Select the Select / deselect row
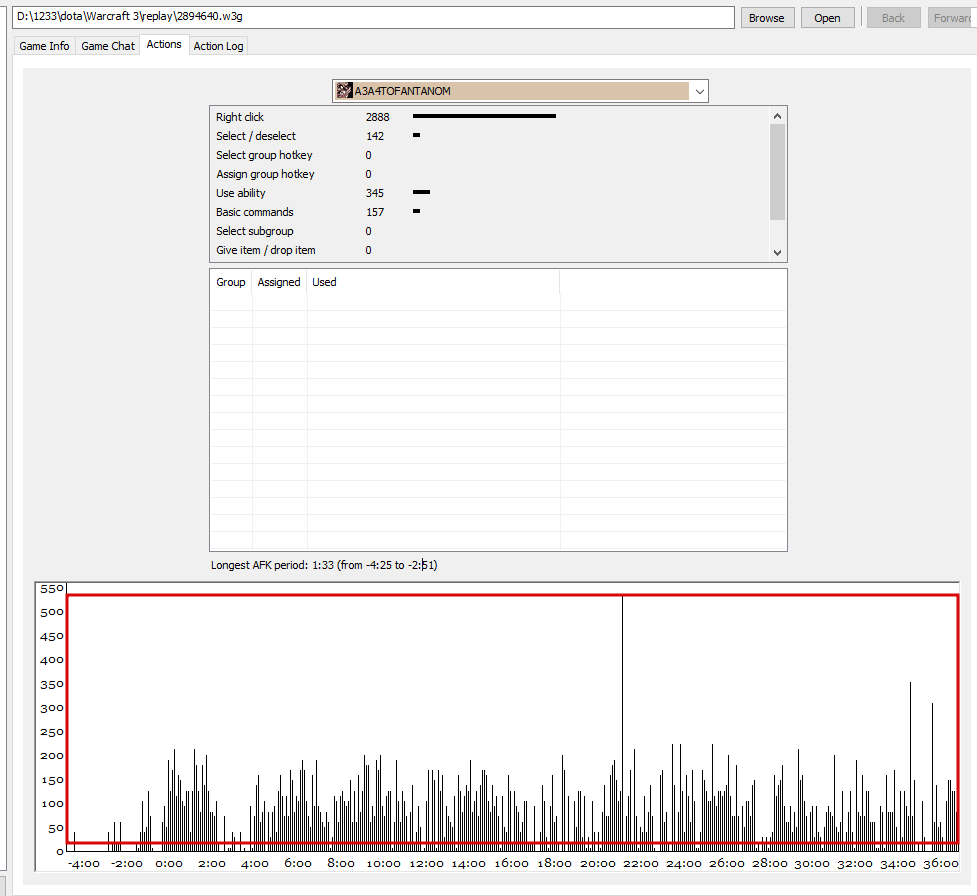977x896 pixels. (489, 136)
